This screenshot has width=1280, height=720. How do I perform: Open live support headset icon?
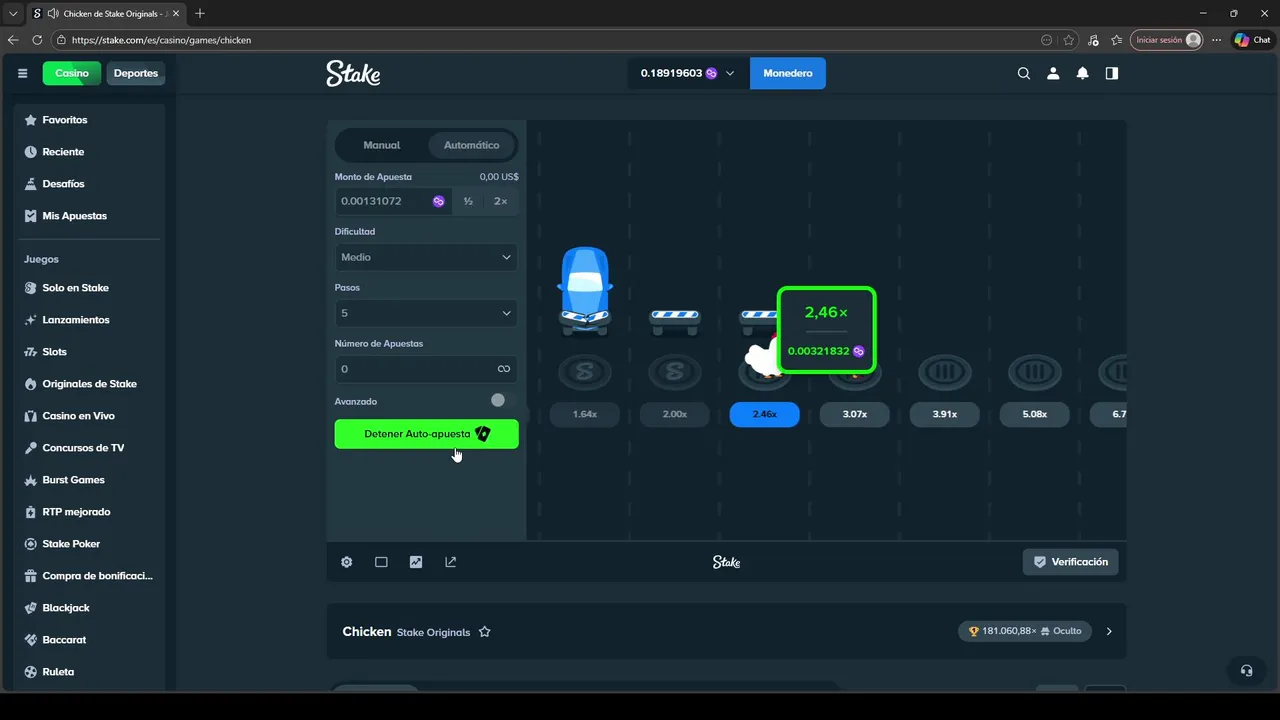pos(1246,670)
